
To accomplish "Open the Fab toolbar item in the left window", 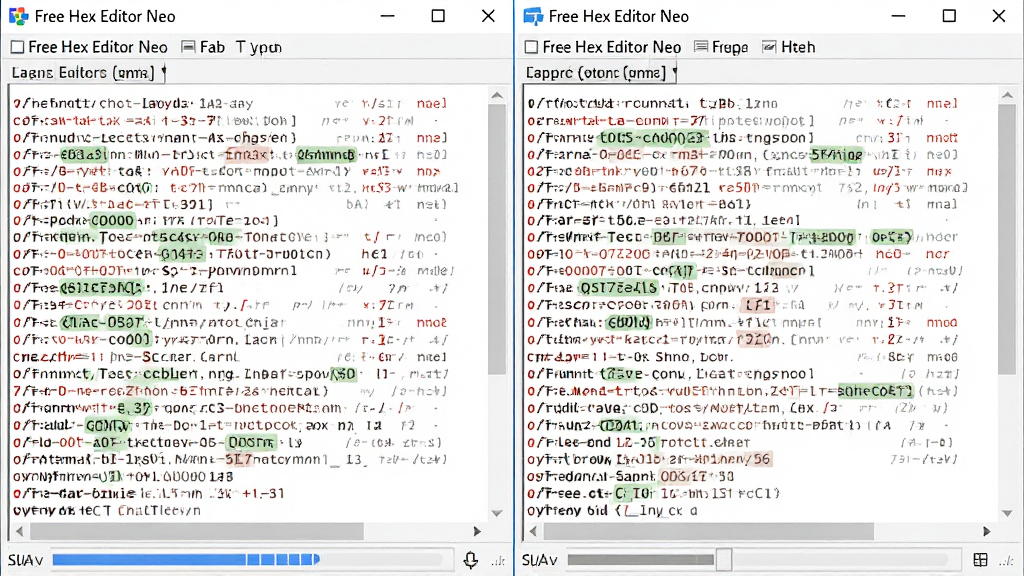I will (203, 47).
